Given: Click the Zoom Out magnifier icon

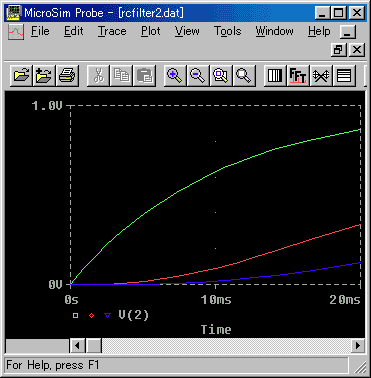Looking at the screenshot, I should coord(198,75).
